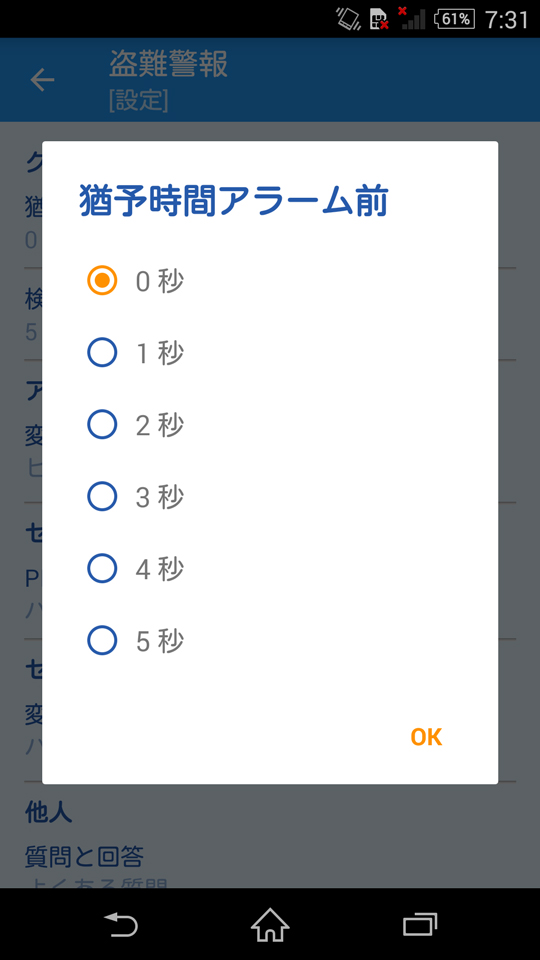This screenshot has width=540, height=960.
Task: Click the 5 秒 label text
Action: pyautogui.click(x=160, y=641)
